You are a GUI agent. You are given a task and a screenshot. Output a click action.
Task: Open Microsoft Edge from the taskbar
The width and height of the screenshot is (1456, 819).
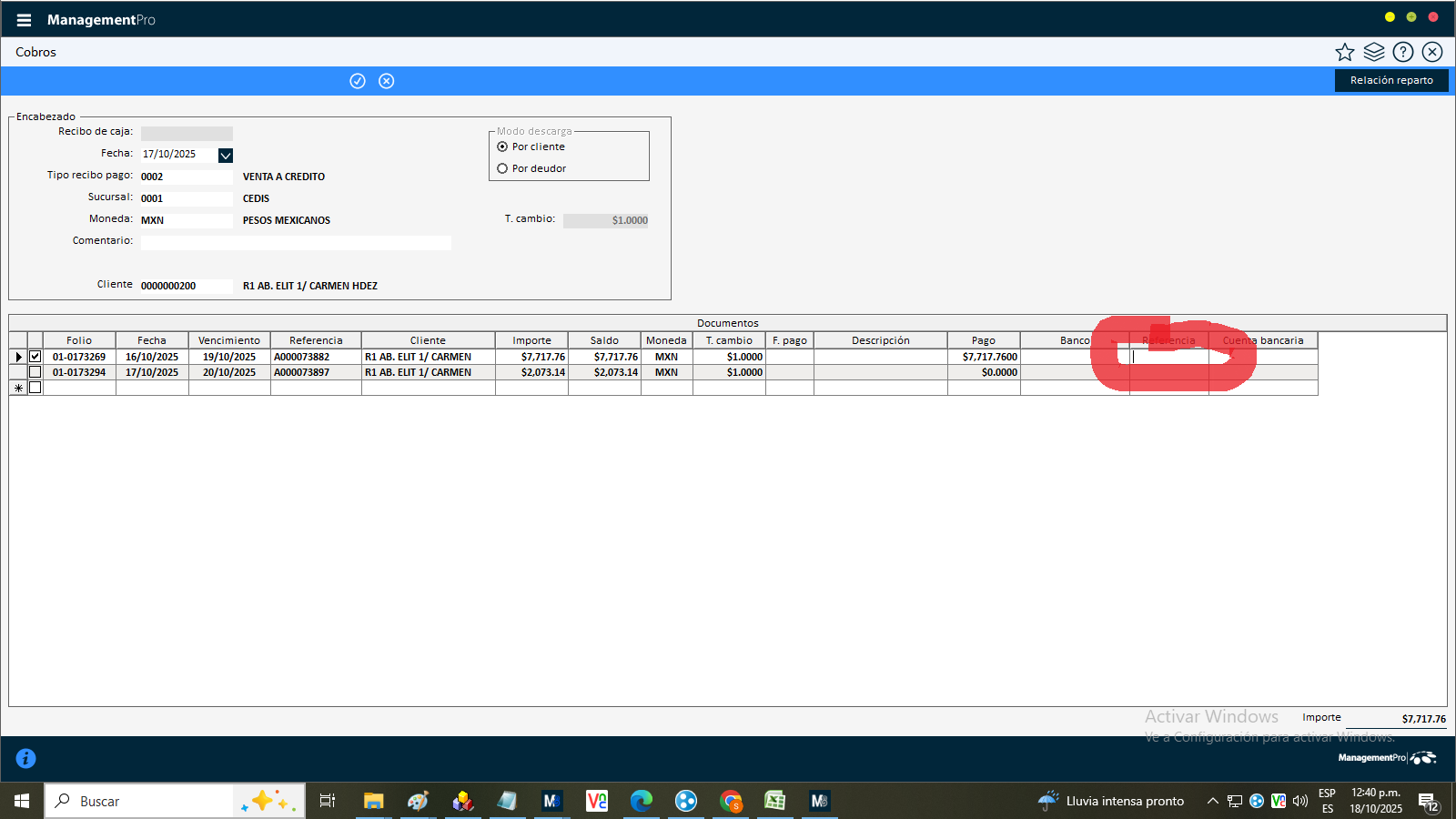click(642, 801)
